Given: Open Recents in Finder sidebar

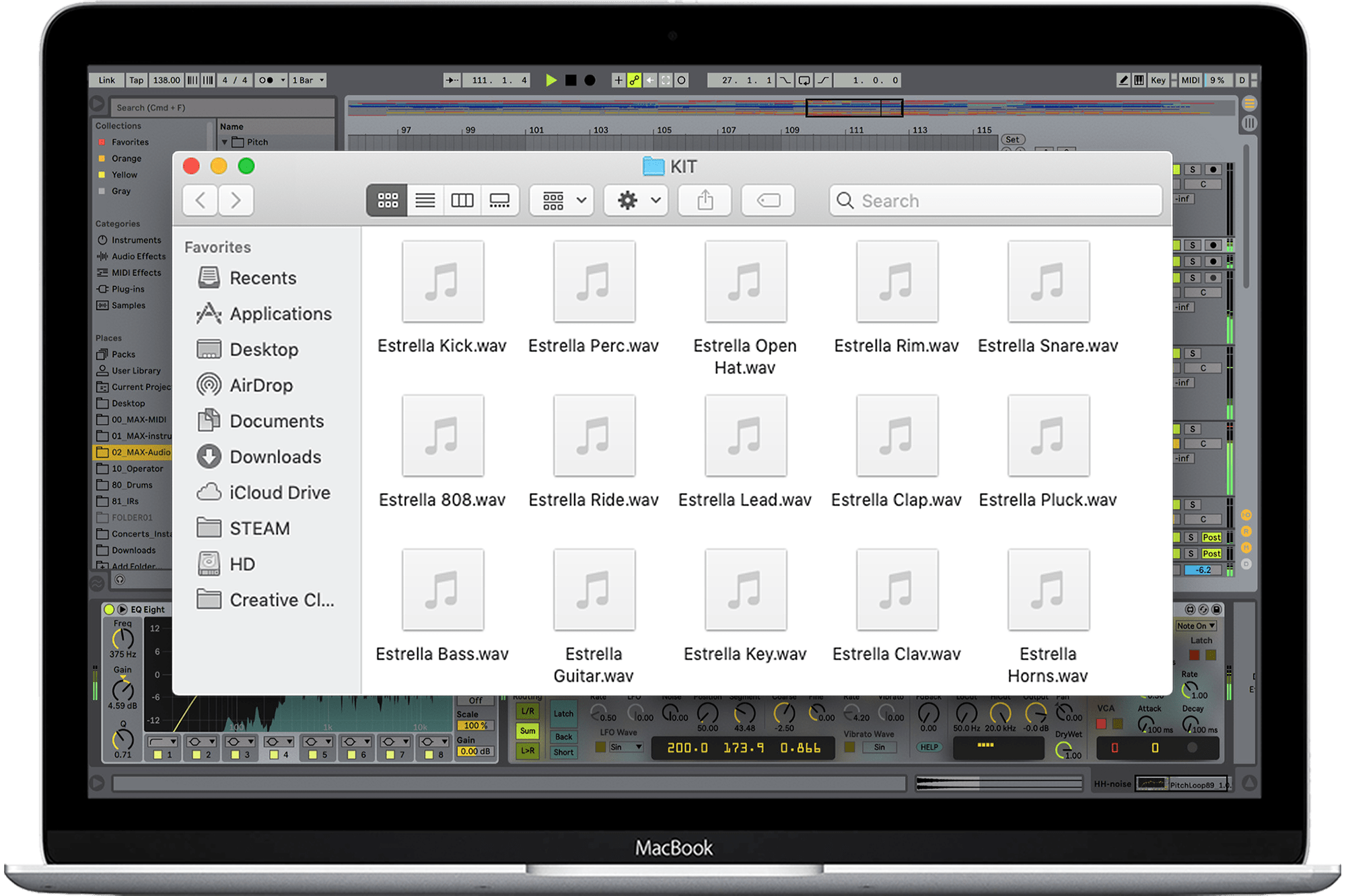Looking at the screenshot, I should tap(247, 278).
